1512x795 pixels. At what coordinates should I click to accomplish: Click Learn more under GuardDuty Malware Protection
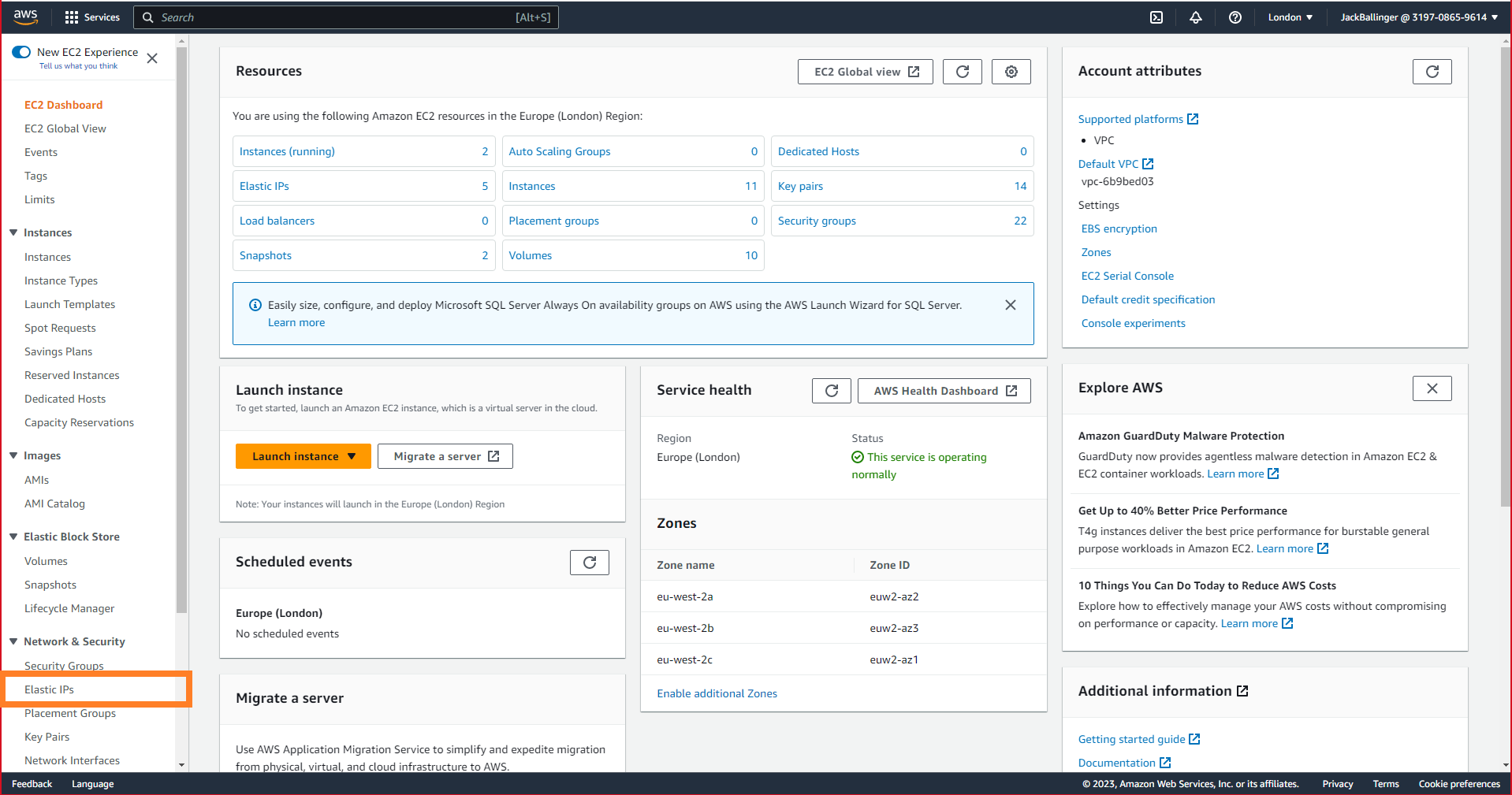pos(1235,474)
